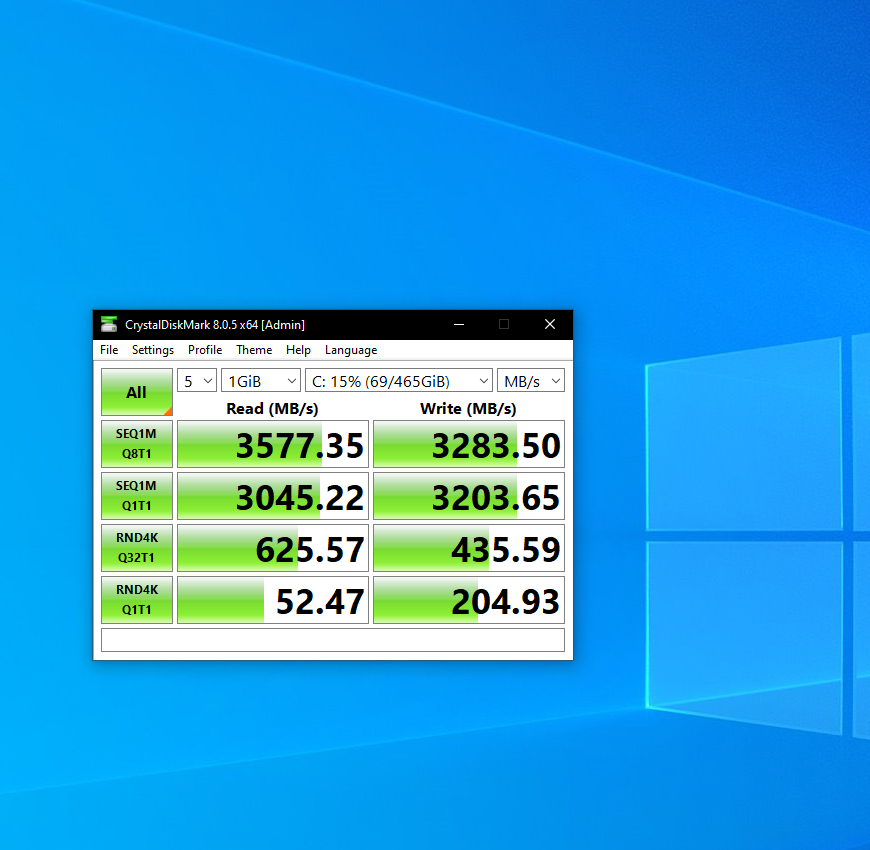Start the SEQ1M Q8T1 test
This screenshot has height=850, width=870.
tap(136, 444)
